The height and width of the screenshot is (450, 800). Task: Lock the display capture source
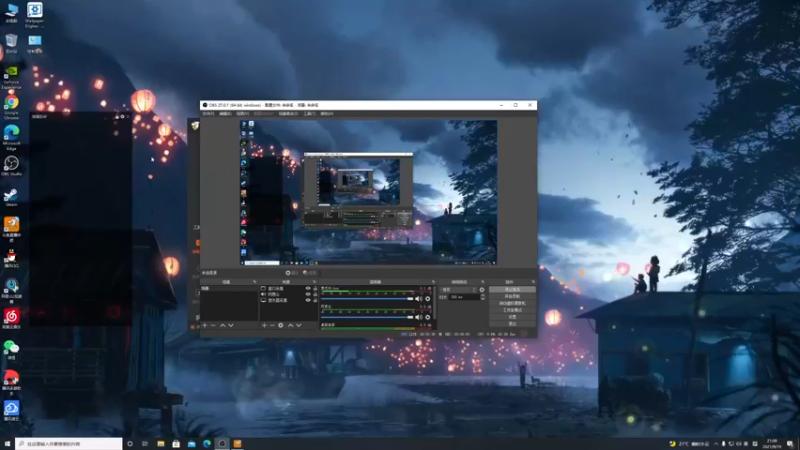pyautogui.click(x=315, y=301)
